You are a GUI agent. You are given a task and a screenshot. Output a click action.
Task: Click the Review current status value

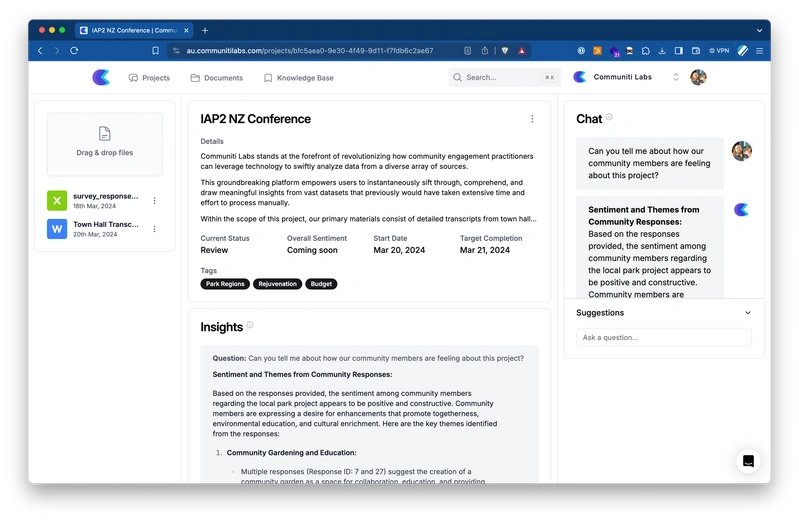(214, 250)
